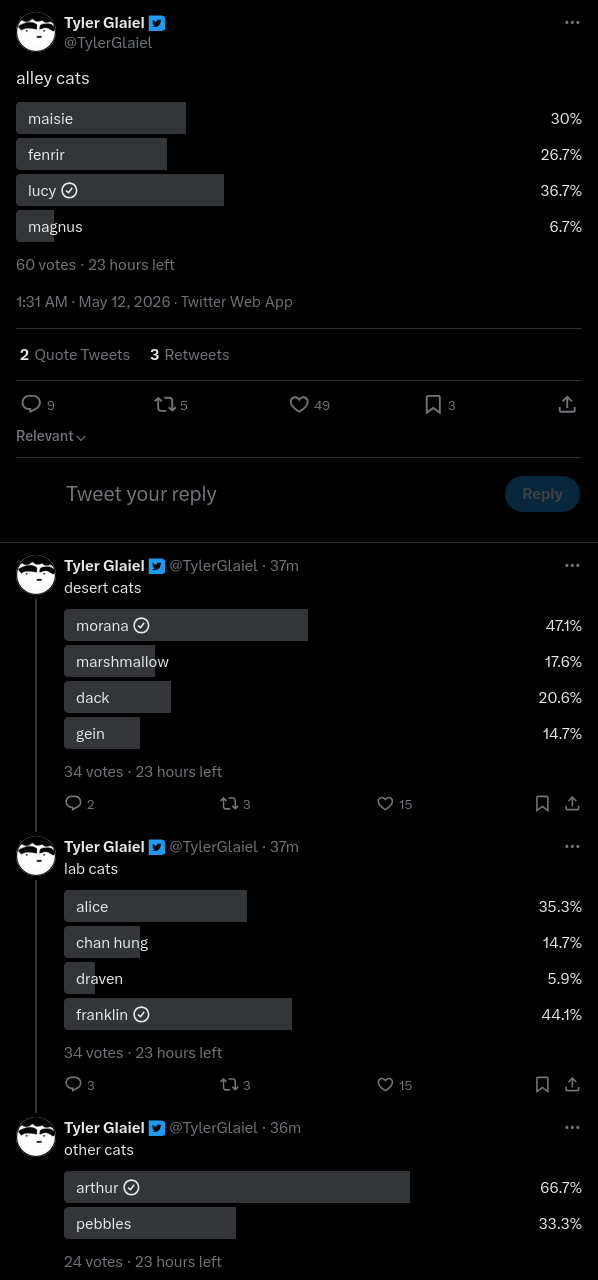The image size is (598, 1280).
Task: Choose franklin in lab cats poll
Action: [323, 1014]
